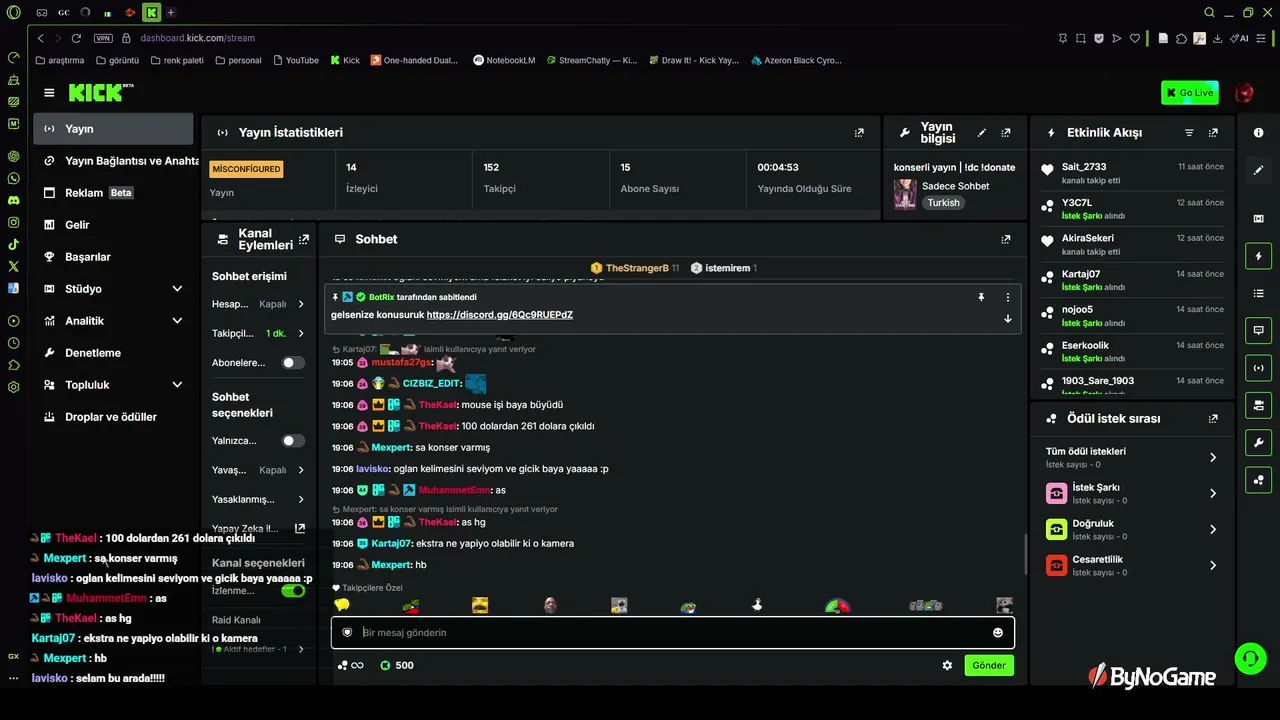Viewport: 1280px width, 720px height.
Task: Toggle the Abonelere chat access switch
Action: (293, 363)
